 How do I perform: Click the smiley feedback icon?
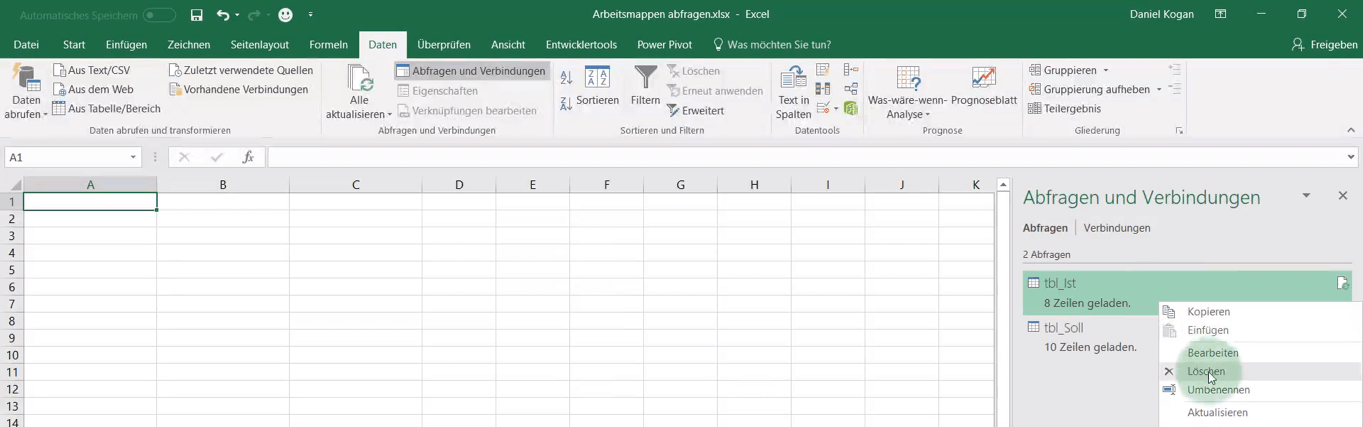click(286, 15)
